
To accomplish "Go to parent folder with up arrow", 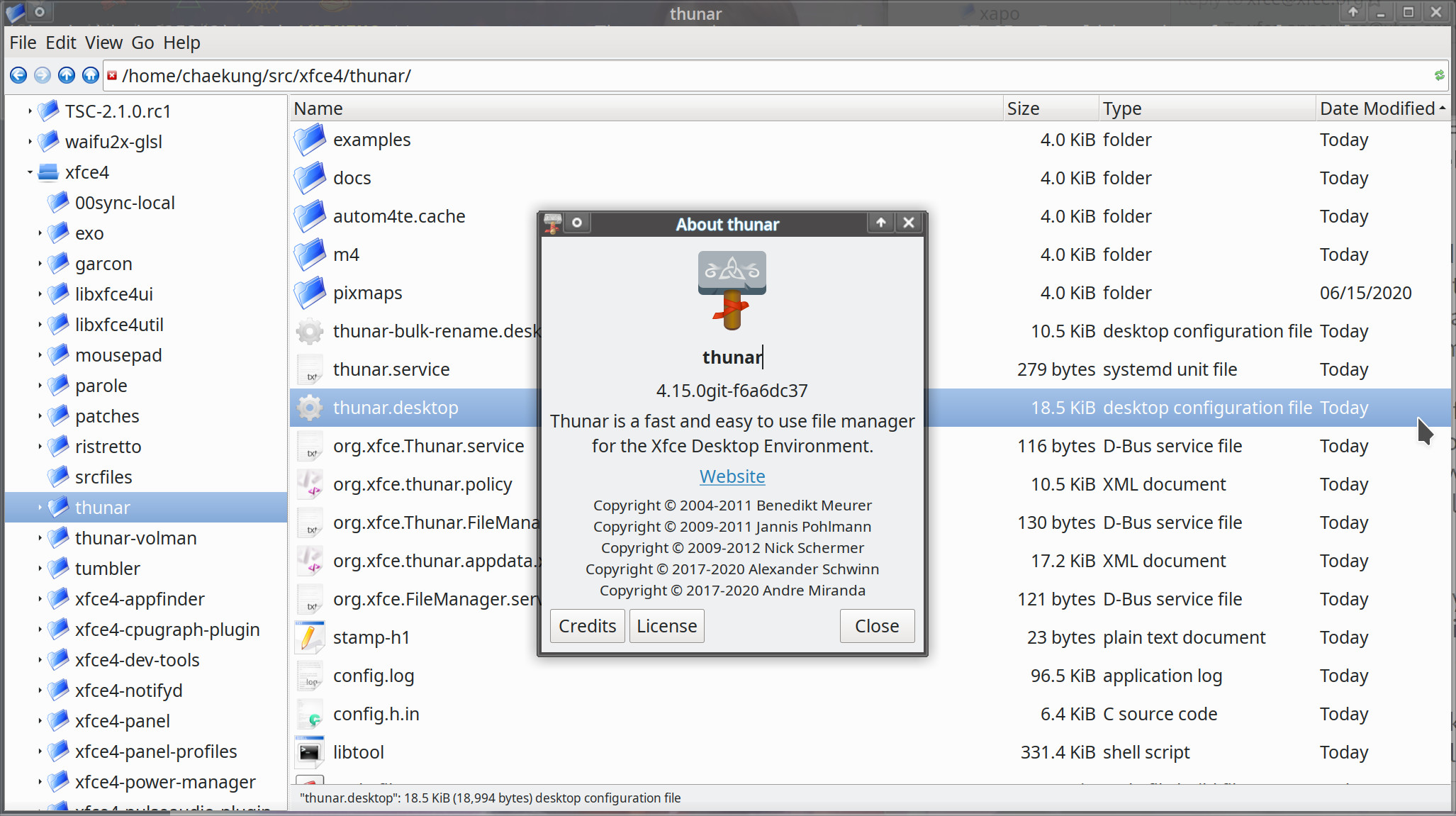I will (67, 75).
